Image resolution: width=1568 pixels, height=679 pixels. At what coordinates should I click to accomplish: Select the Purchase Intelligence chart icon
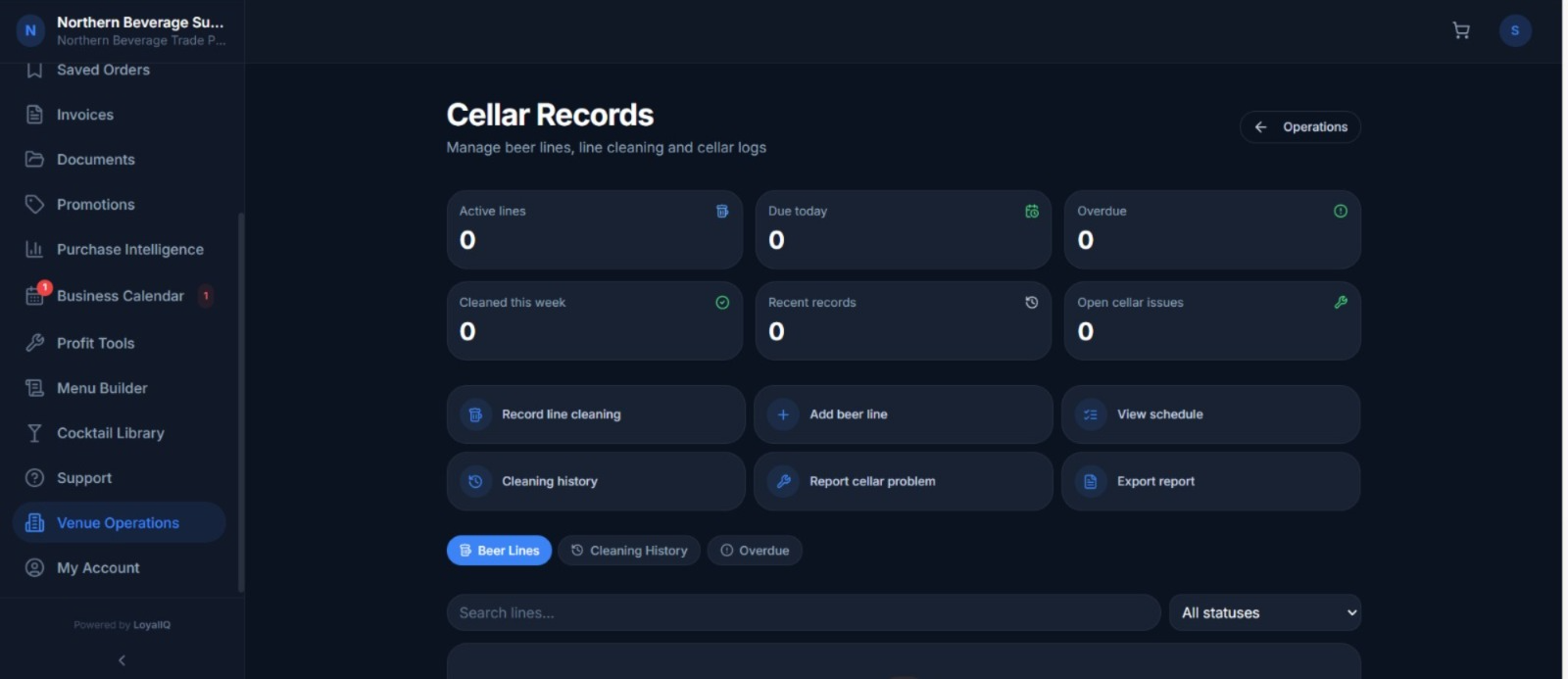pos(34,249)
